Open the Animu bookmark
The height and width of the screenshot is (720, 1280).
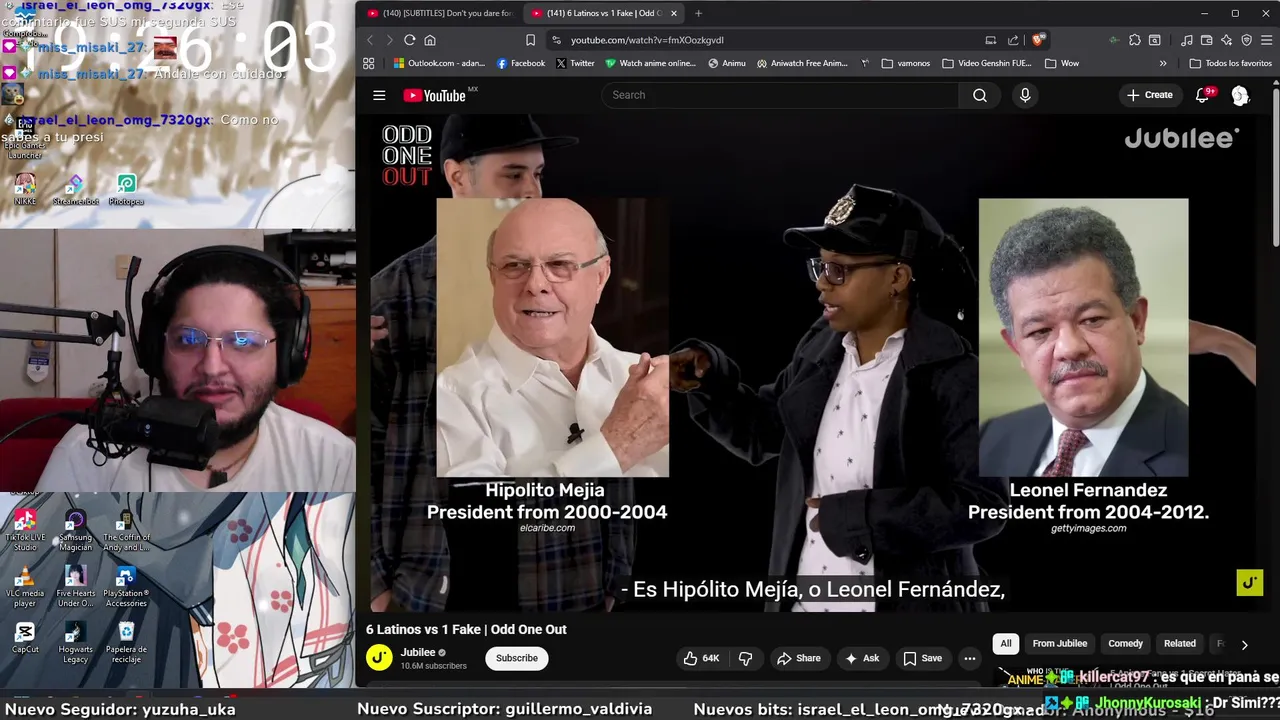(727, 63)
